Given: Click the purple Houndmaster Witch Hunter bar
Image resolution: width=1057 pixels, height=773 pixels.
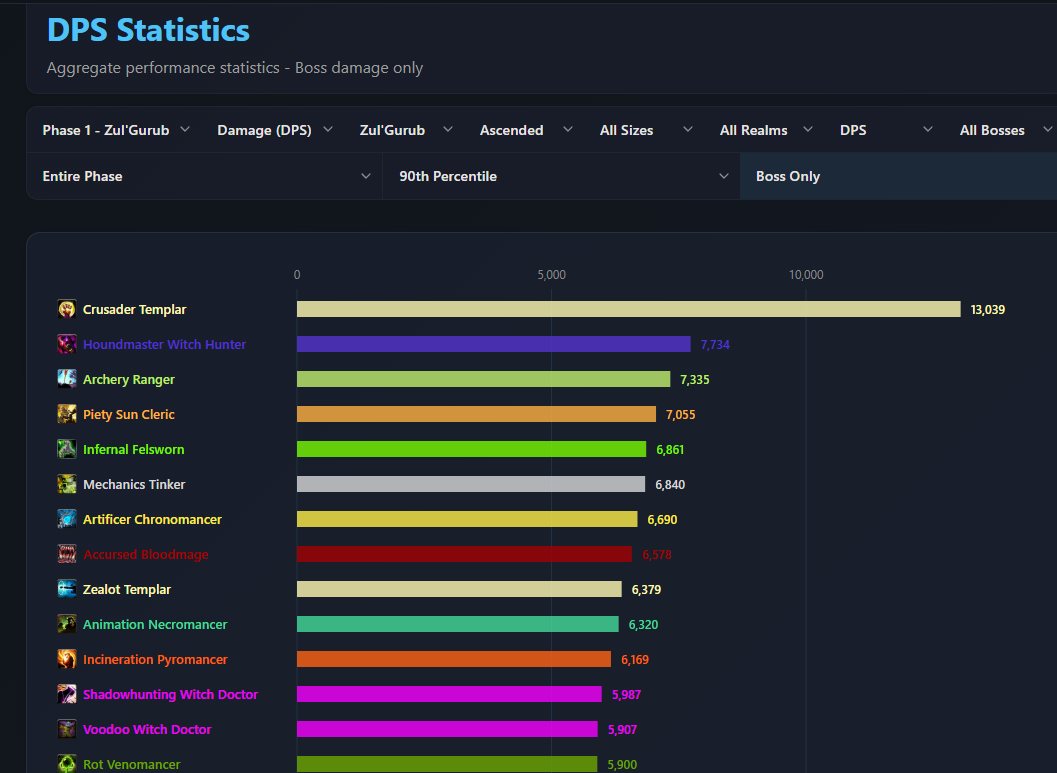Looking at the screenshot, I should pyautogui.click(x=493, y=344).
